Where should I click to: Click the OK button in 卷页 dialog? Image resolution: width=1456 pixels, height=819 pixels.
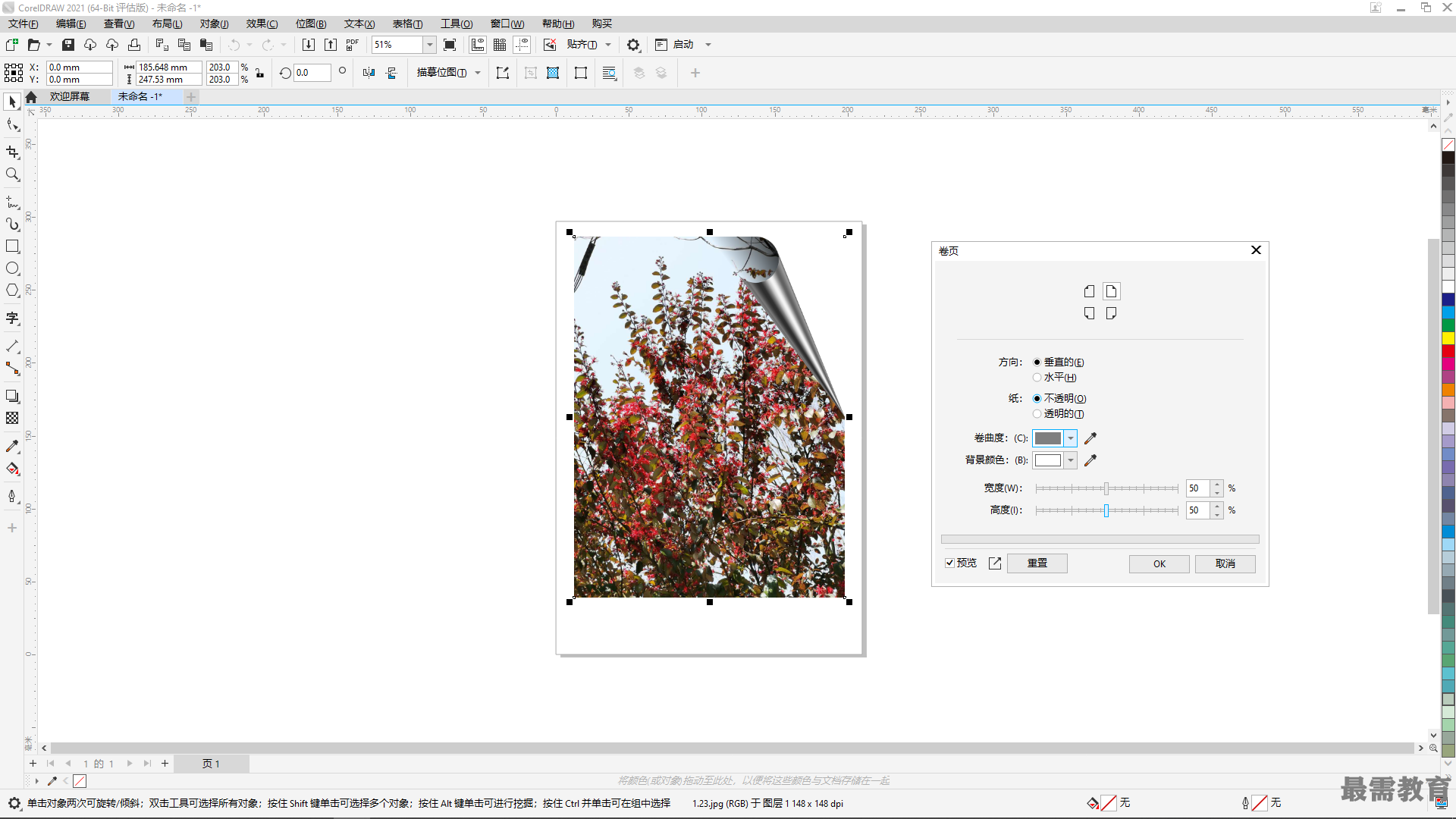1159,563
